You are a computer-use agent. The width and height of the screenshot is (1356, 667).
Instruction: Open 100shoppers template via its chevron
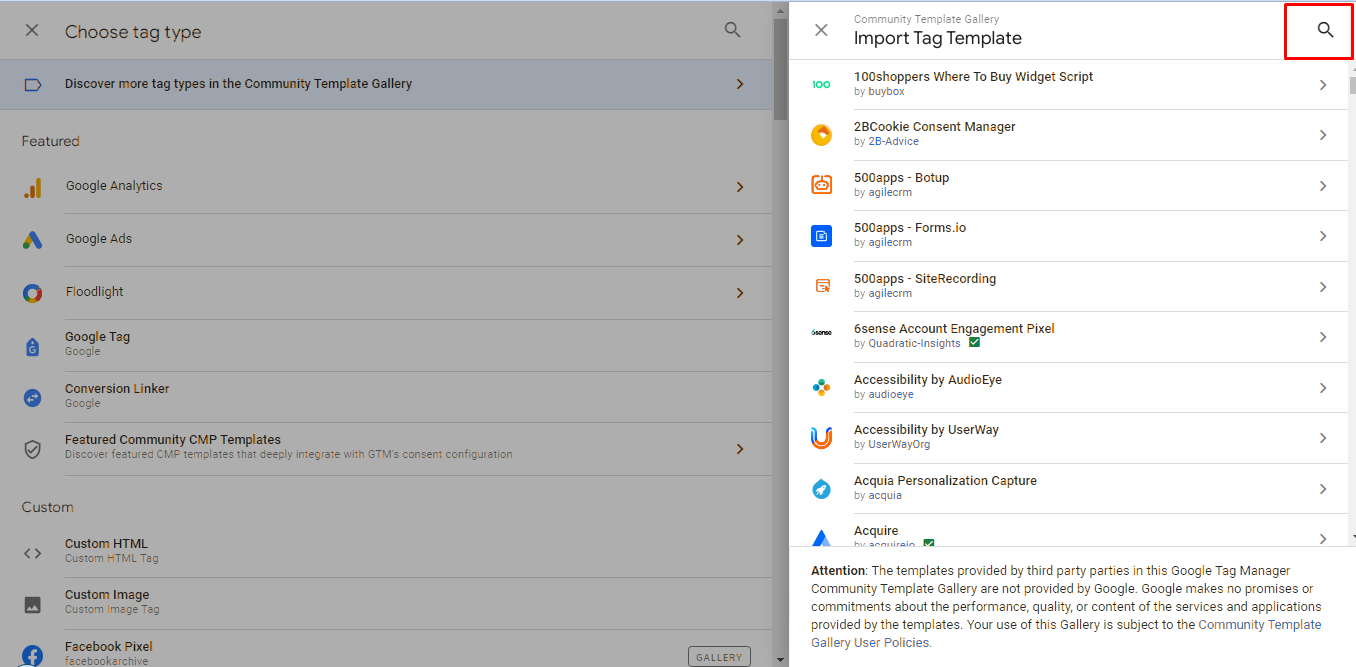pos(1323,85)
